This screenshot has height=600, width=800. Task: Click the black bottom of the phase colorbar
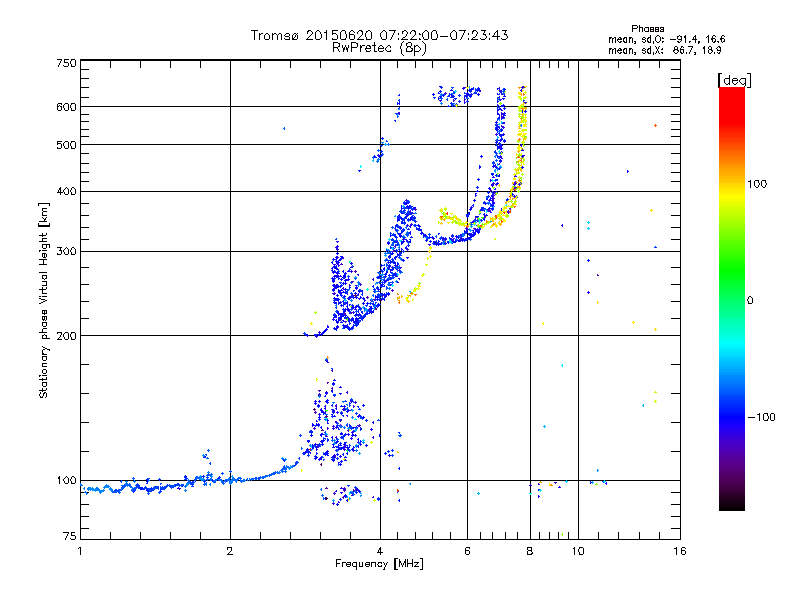point(732,503)
